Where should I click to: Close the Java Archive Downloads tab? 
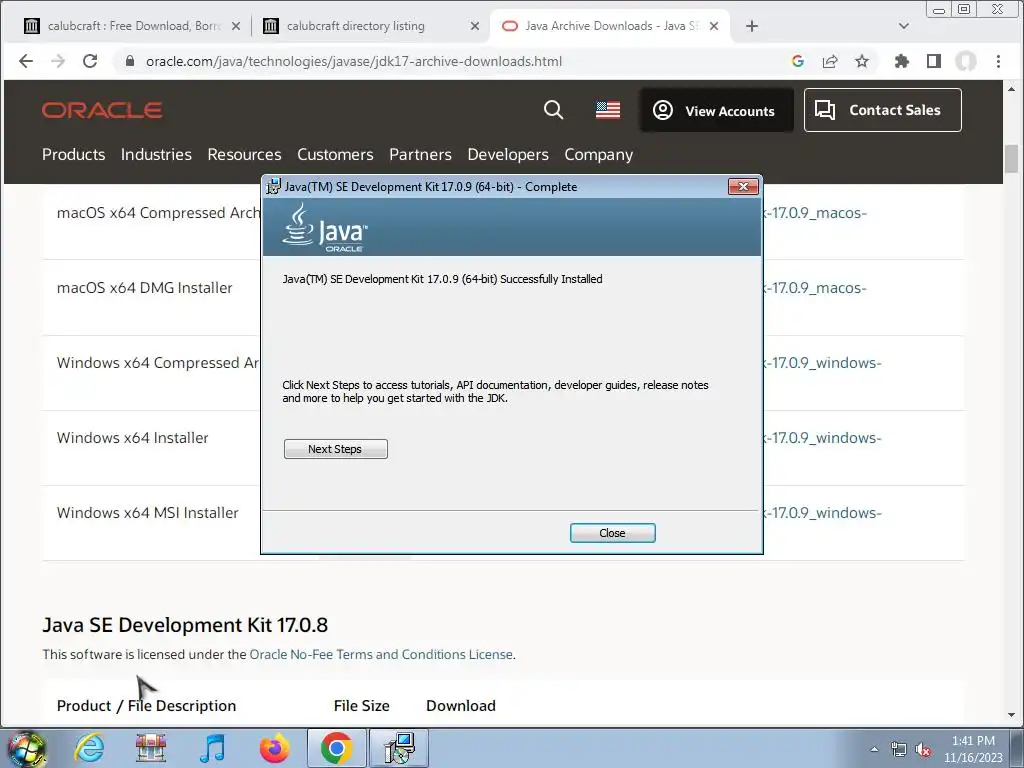[x=714, y=26]
